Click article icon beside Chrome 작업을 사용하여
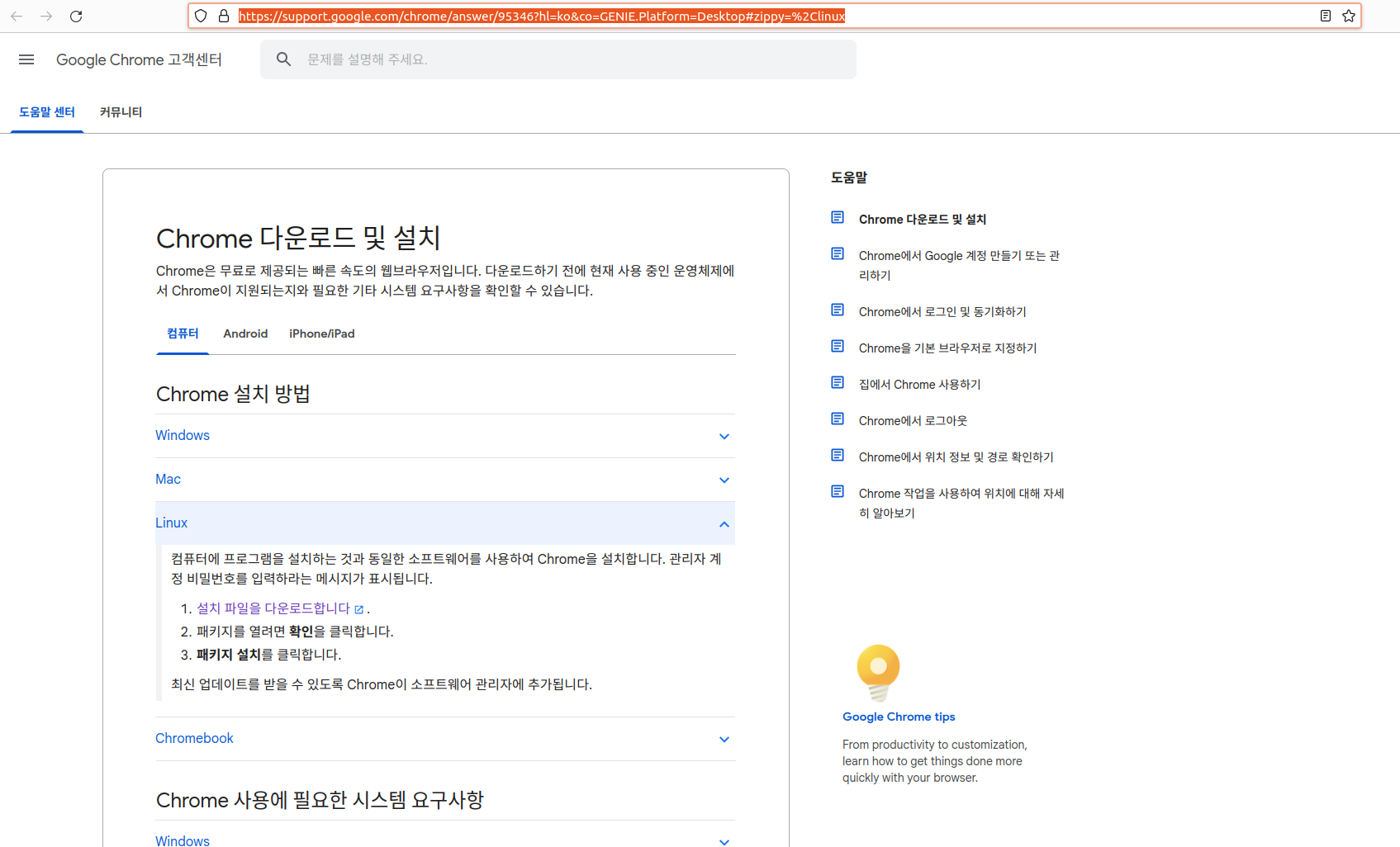1400x847 pixels. click(838, 491)
